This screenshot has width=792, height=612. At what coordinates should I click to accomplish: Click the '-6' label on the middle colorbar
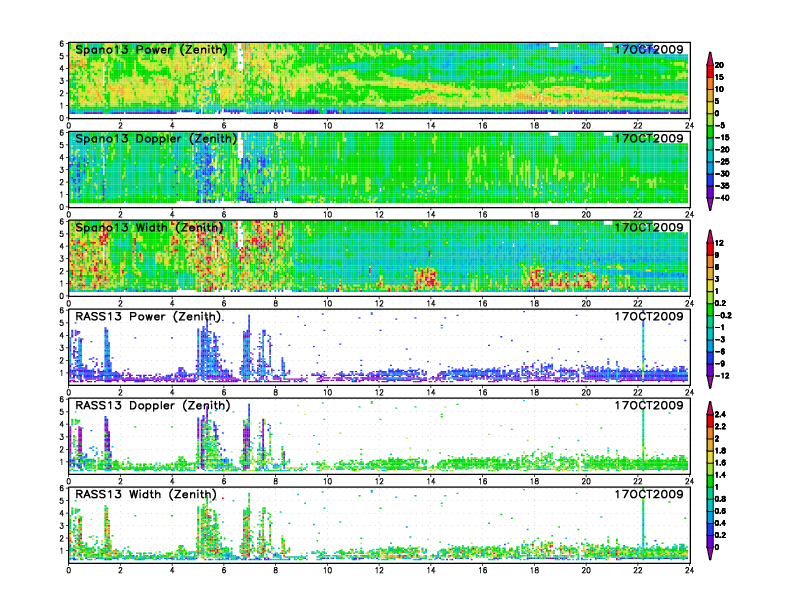click(x=720, y=352)
